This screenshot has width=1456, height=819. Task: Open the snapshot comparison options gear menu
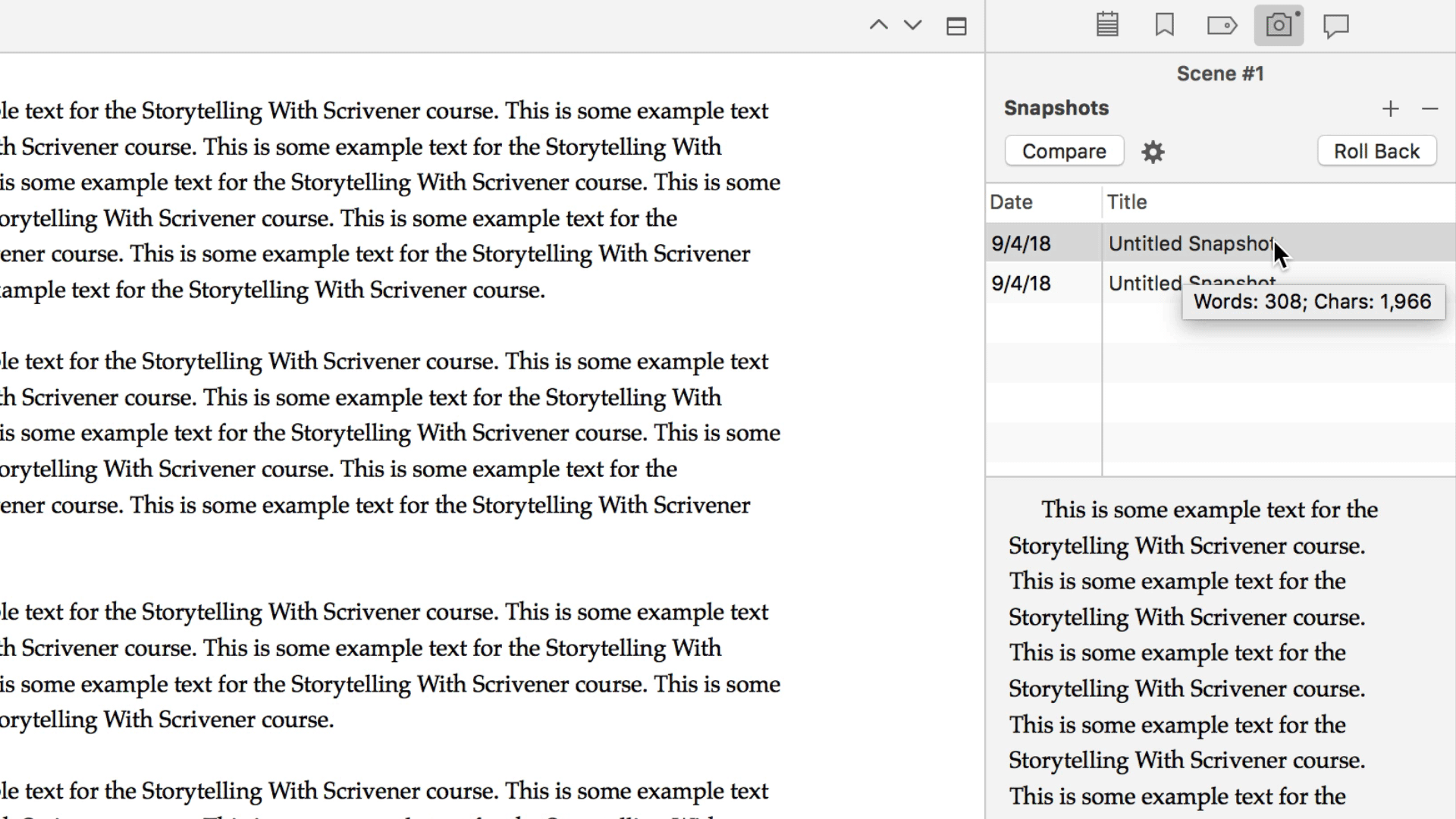(1153, 152)
